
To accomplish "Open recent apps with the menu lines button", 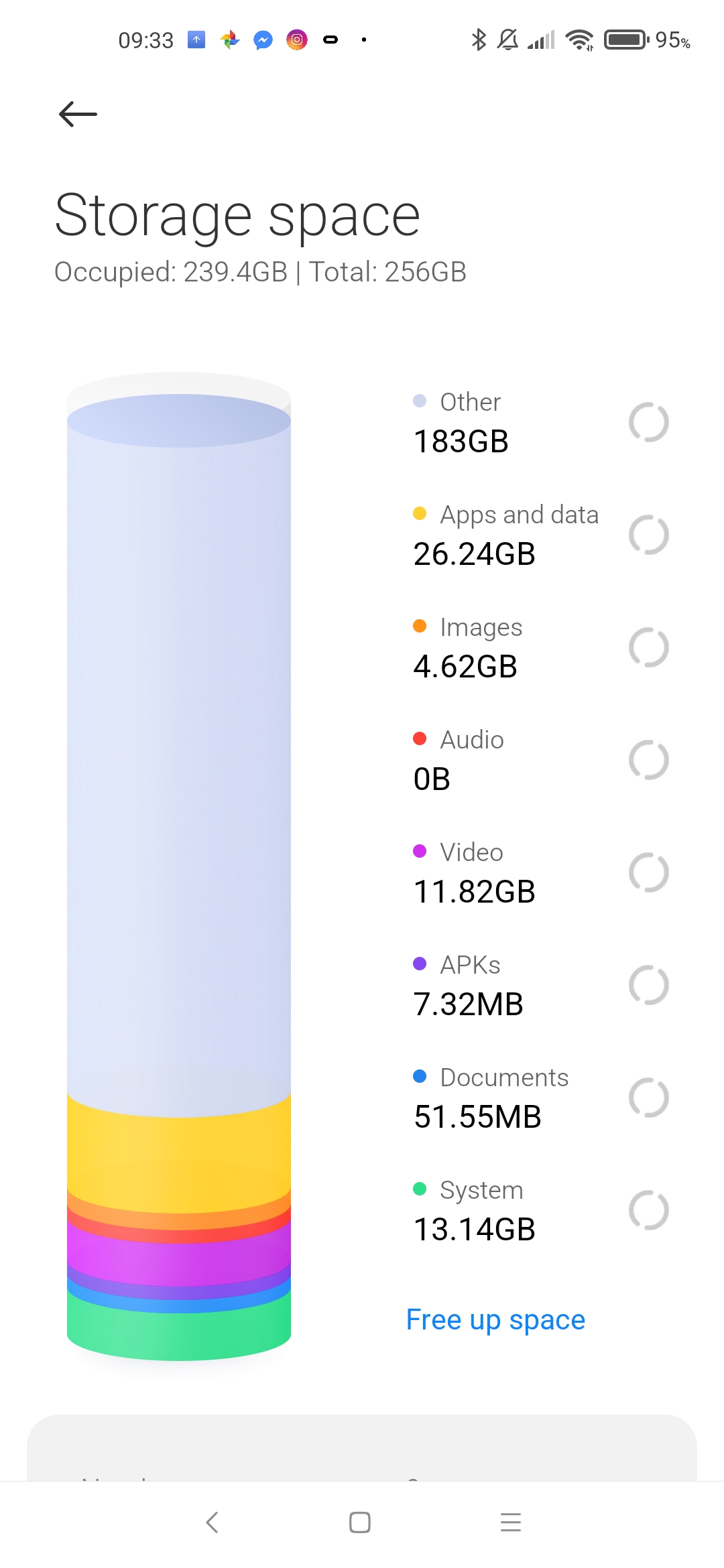I will pyautogui.click(x=511, y=1522).
